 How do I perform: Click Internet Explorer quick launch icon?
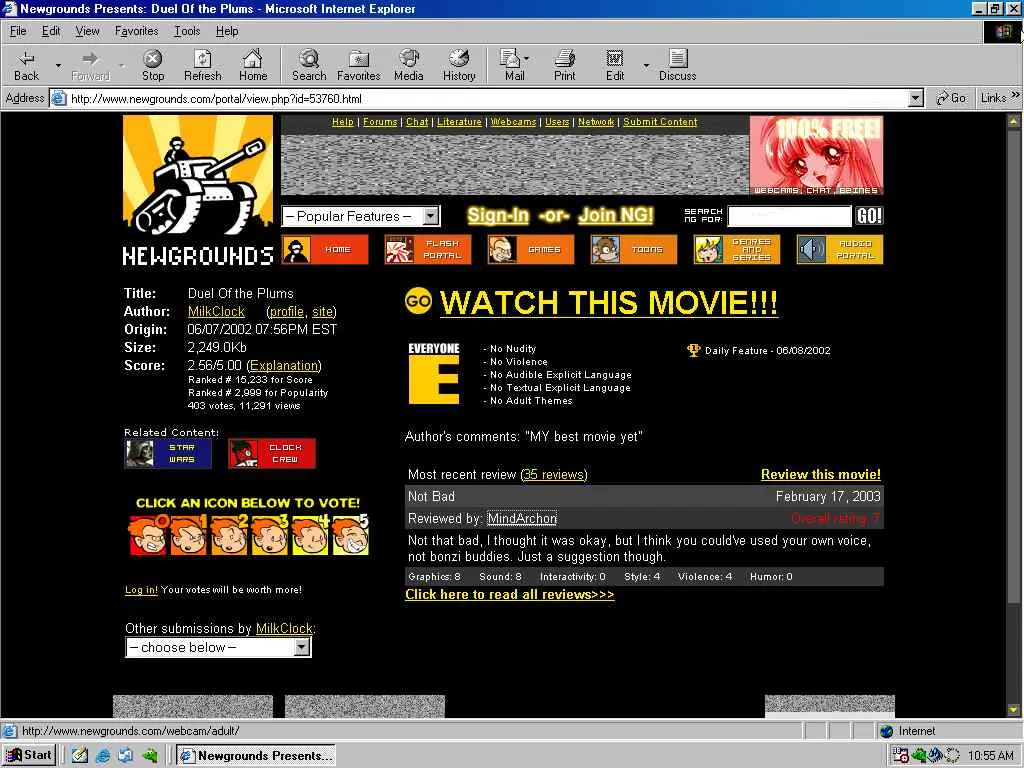coord(103,756)
